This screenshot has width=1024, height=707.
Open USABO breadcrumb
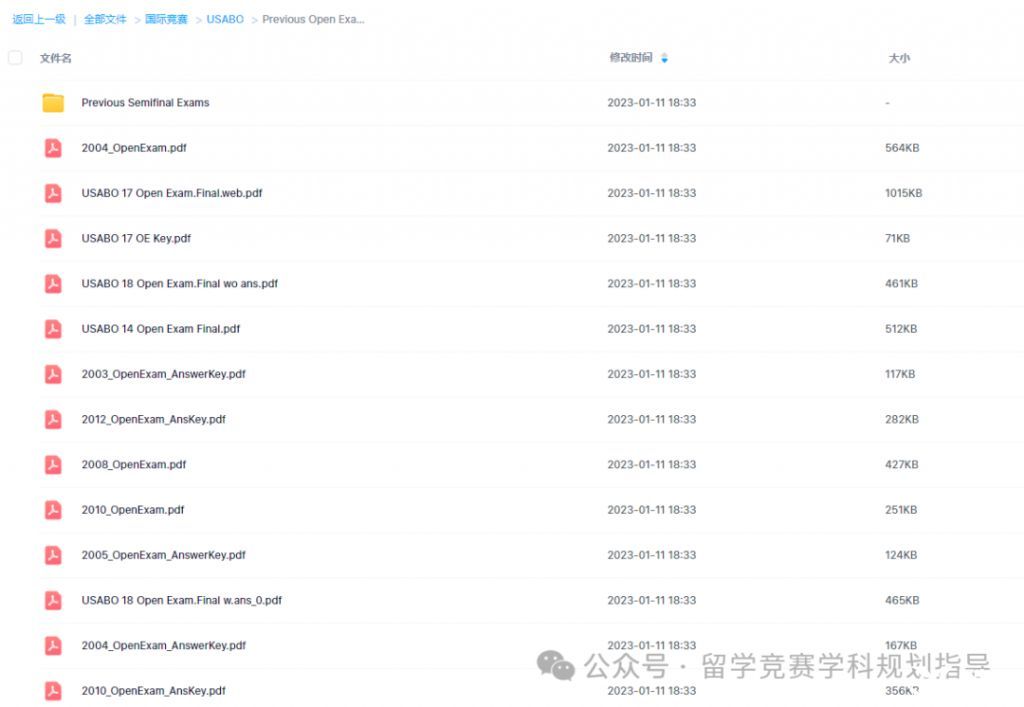(225, 20)
